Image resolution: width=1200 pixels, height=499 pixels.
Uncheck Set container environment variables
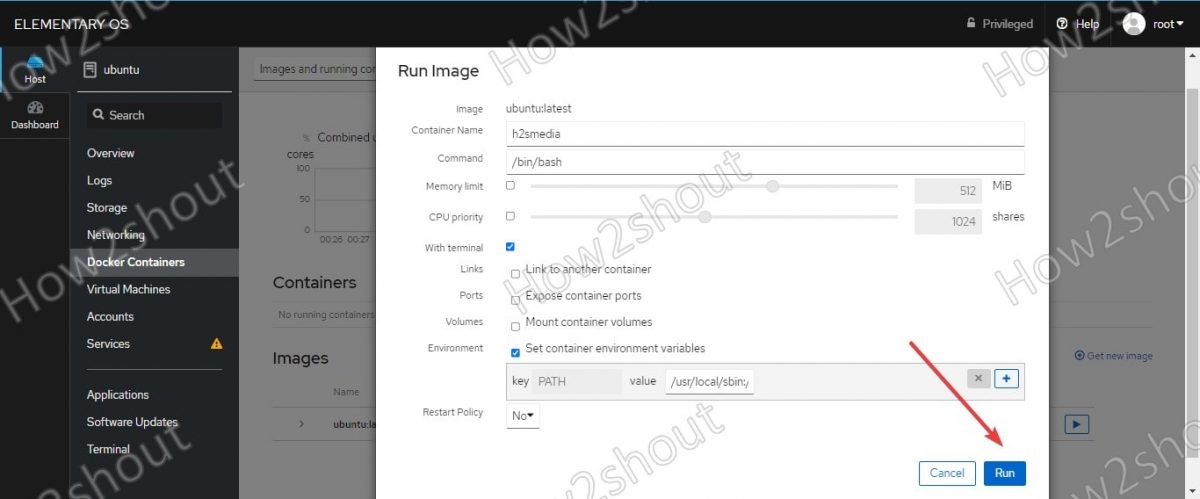(x=516, y=353)
